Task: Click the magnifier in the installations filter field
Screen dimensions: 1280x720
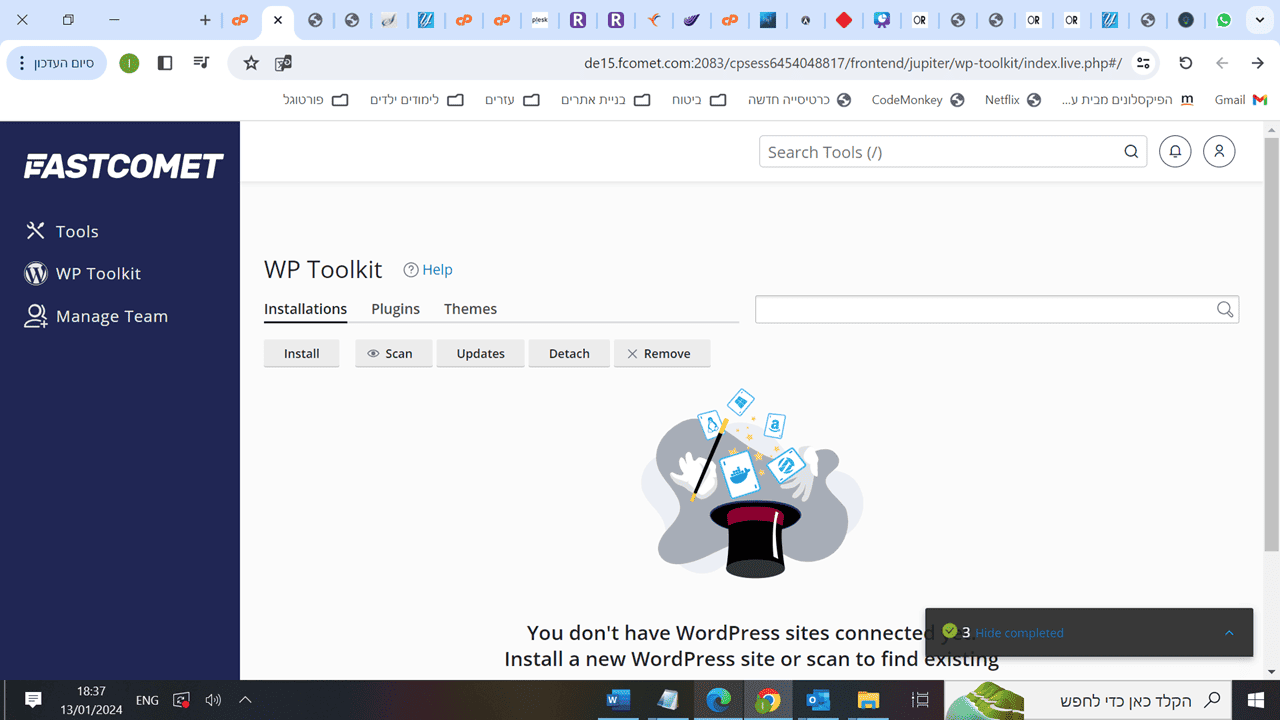Action: pyautogui.click(x=1225, y=309)
